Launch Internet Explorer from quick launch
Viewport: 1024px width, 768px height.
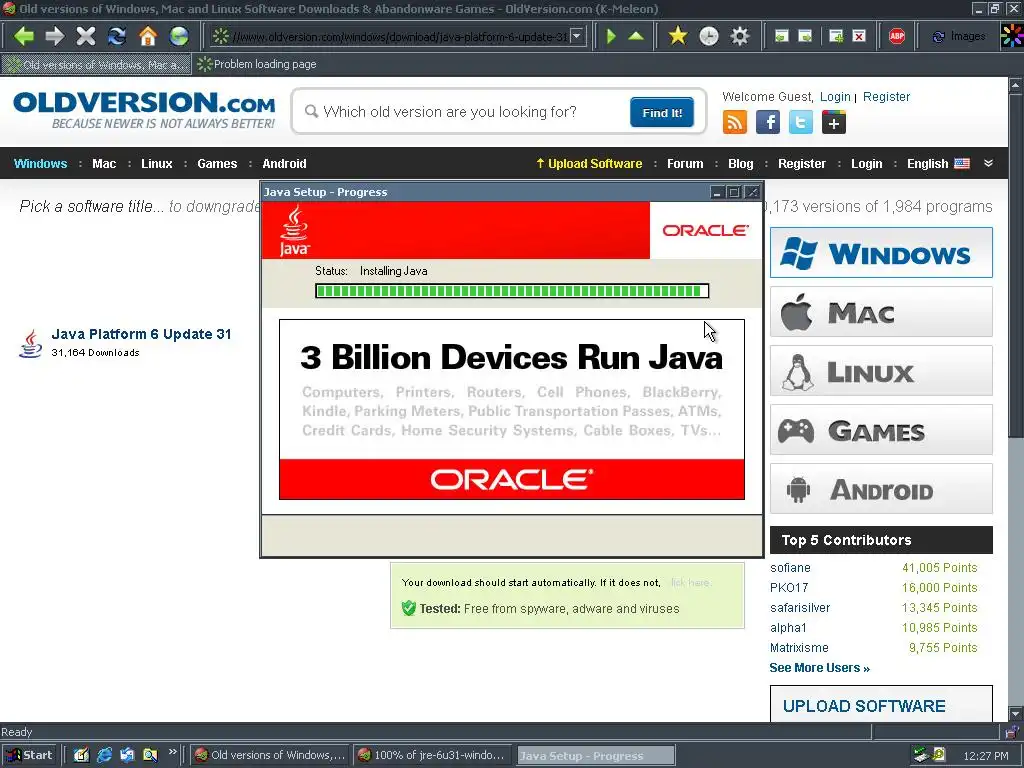[x=104, y=755]
